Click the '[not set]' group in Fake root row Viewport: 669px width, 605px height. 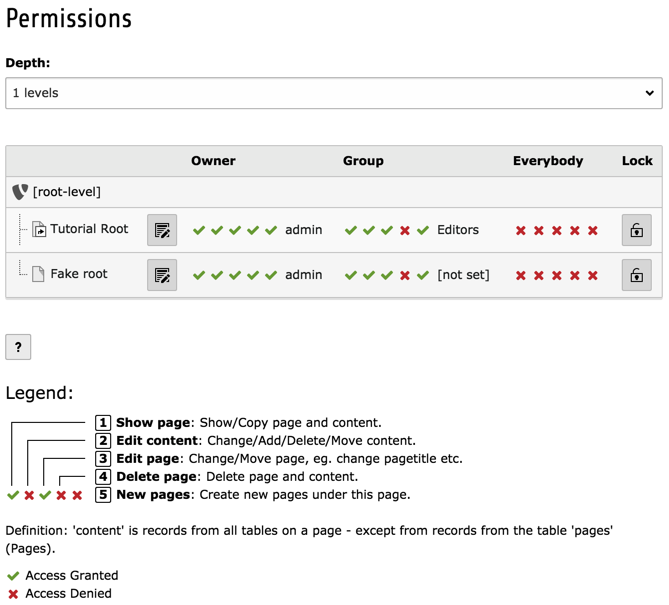(463, 275)
